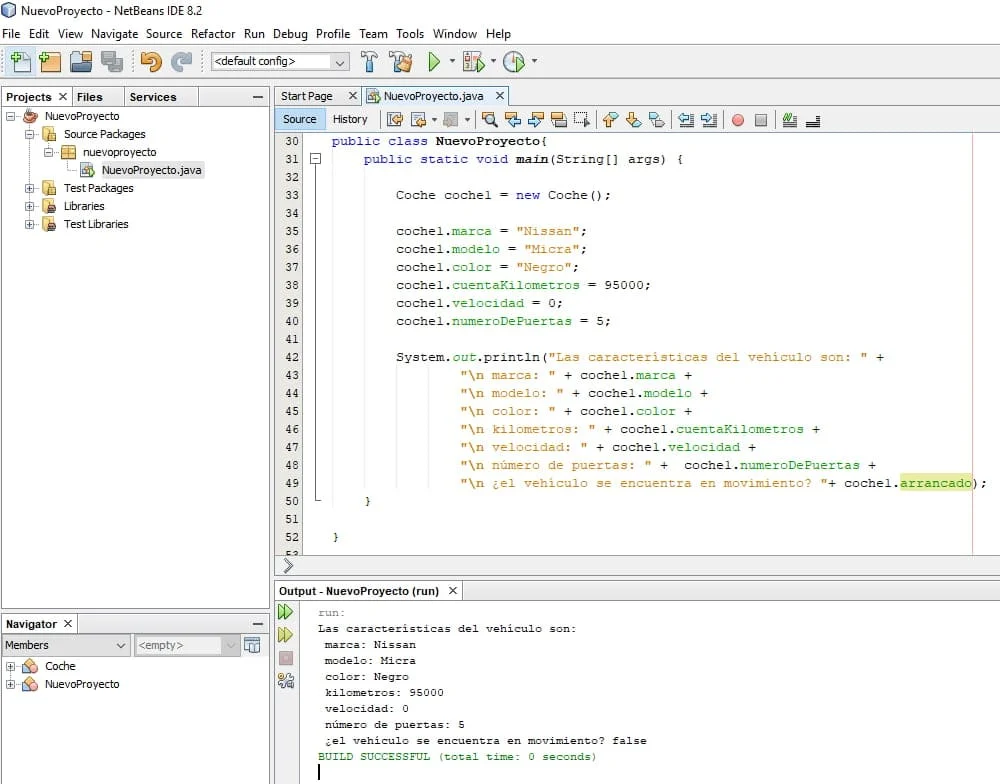Collapse the Source Packages node
Screen dimensions: 1000x784
tap(29, 134)
